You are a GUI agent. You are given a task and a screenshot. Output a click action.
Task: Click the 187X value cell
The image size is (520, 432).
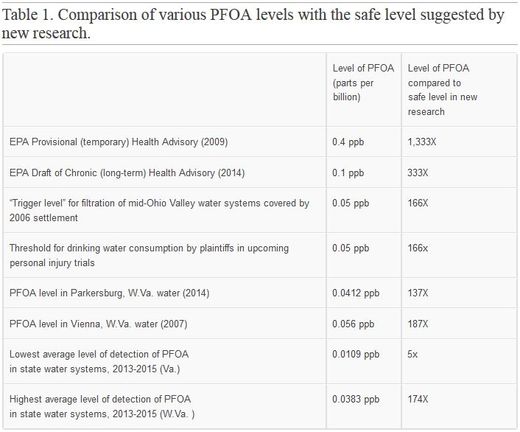[417, 324]
